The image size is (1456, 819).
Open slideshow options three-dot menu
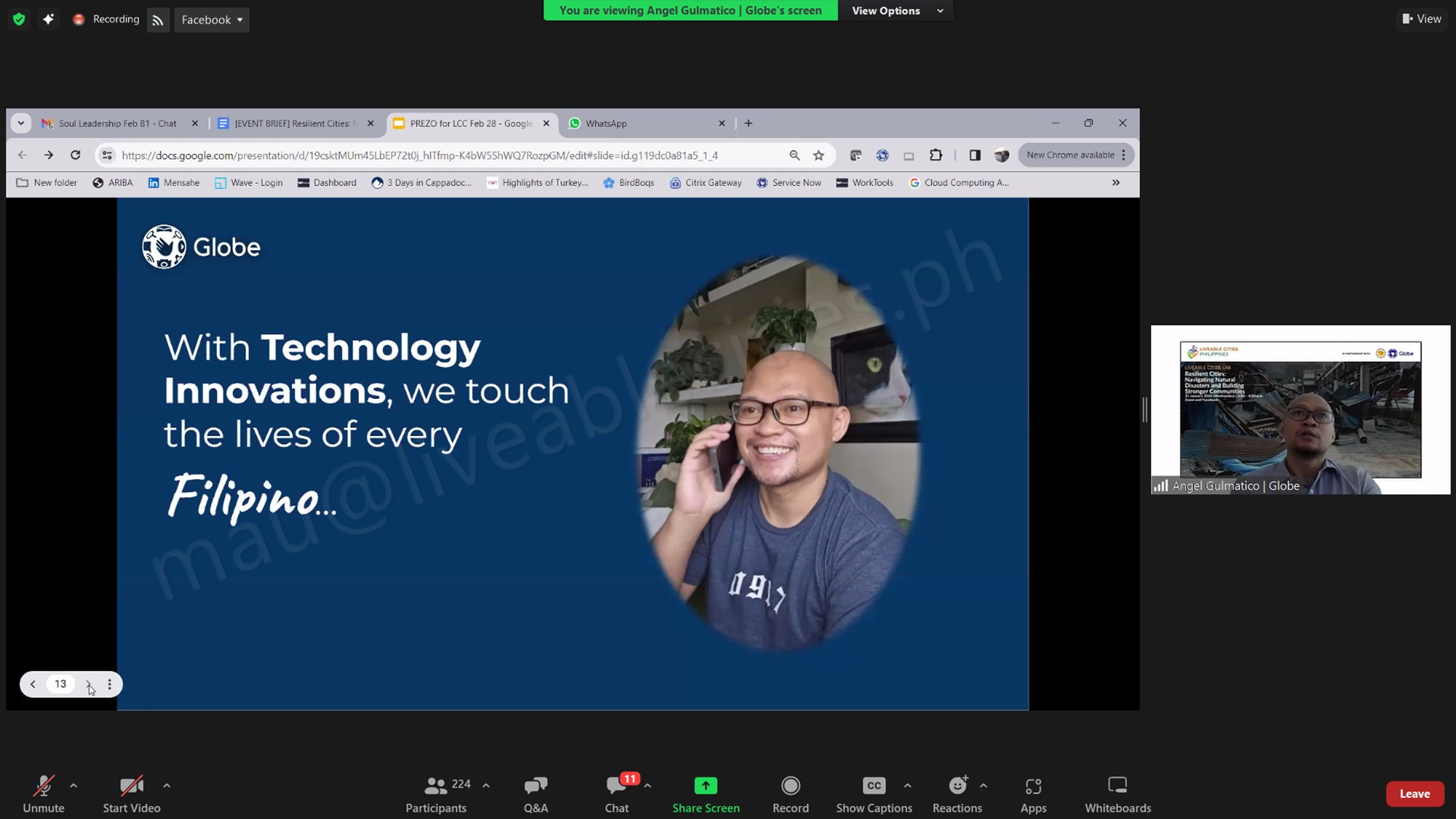point(110,684)
